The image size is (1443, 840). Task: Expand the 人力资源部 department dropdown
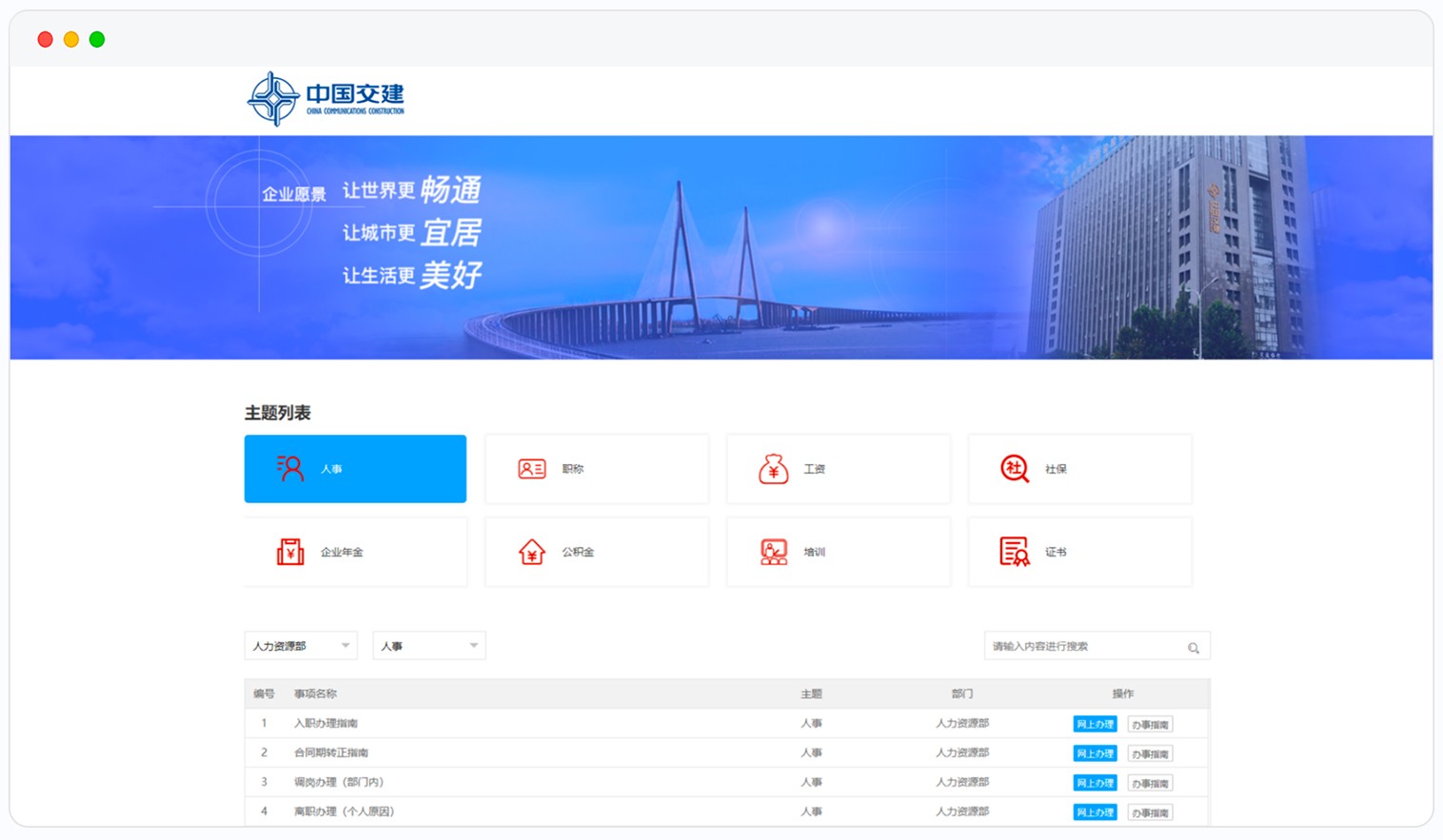pos(301,646)
